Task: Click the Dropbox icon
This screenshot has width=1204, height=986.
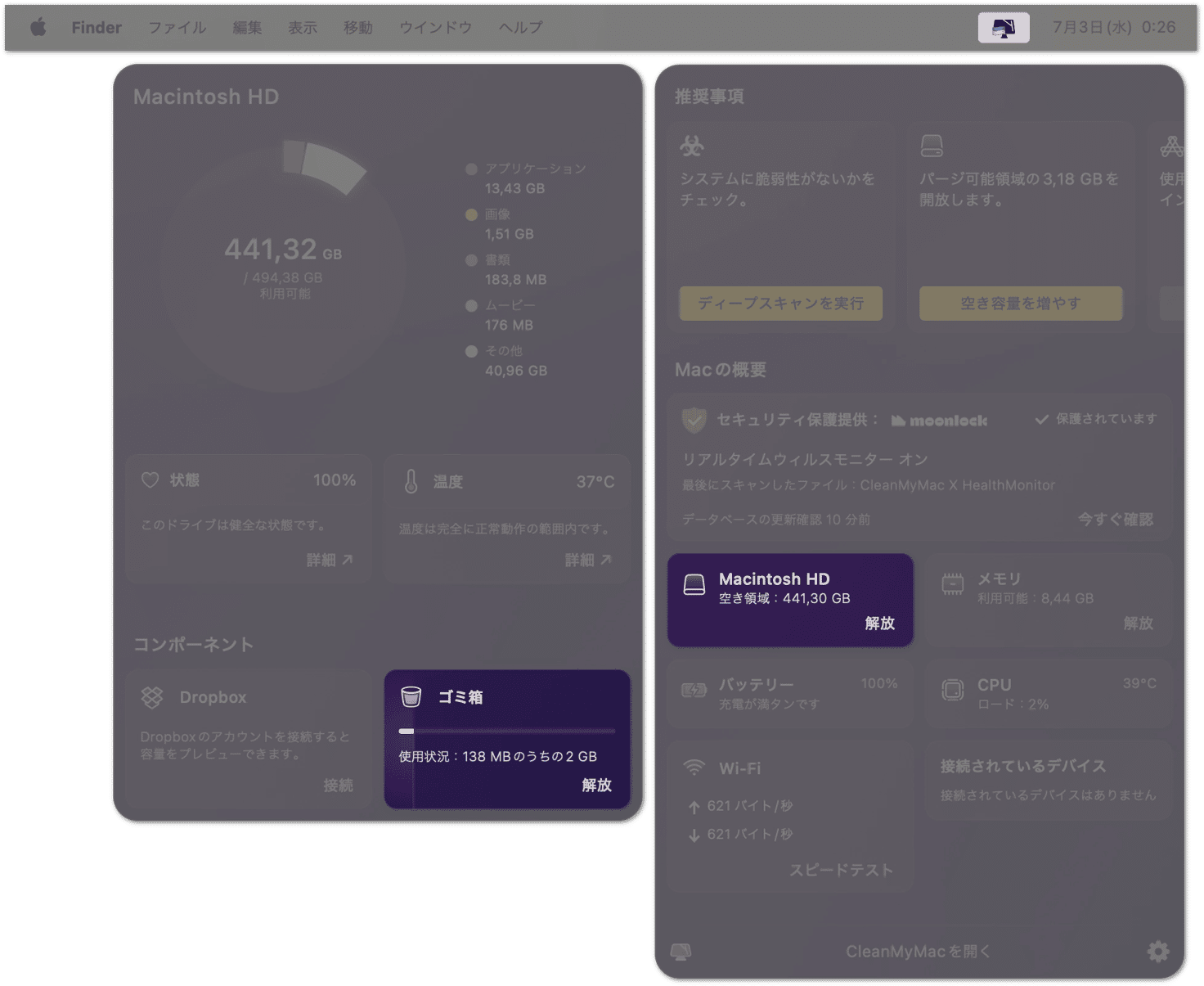Action: 152,697
